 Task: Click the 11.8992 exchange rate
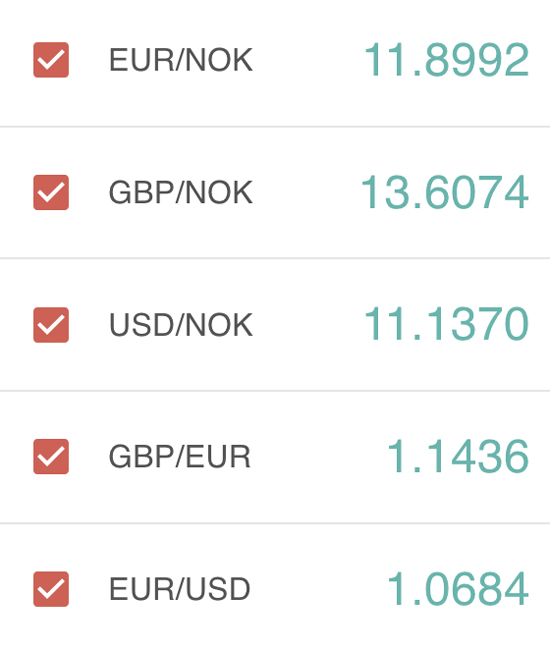[x=446, y=60]
